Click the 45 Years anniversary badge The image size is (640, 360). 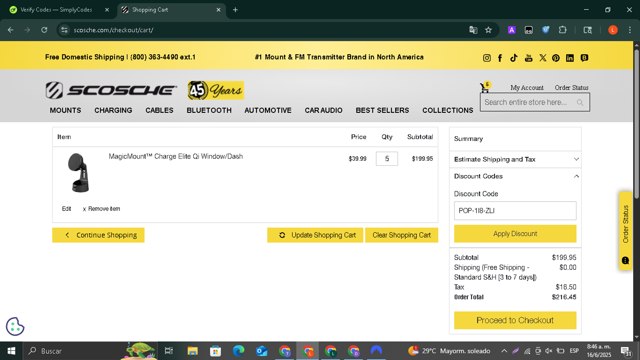point(216,90)
